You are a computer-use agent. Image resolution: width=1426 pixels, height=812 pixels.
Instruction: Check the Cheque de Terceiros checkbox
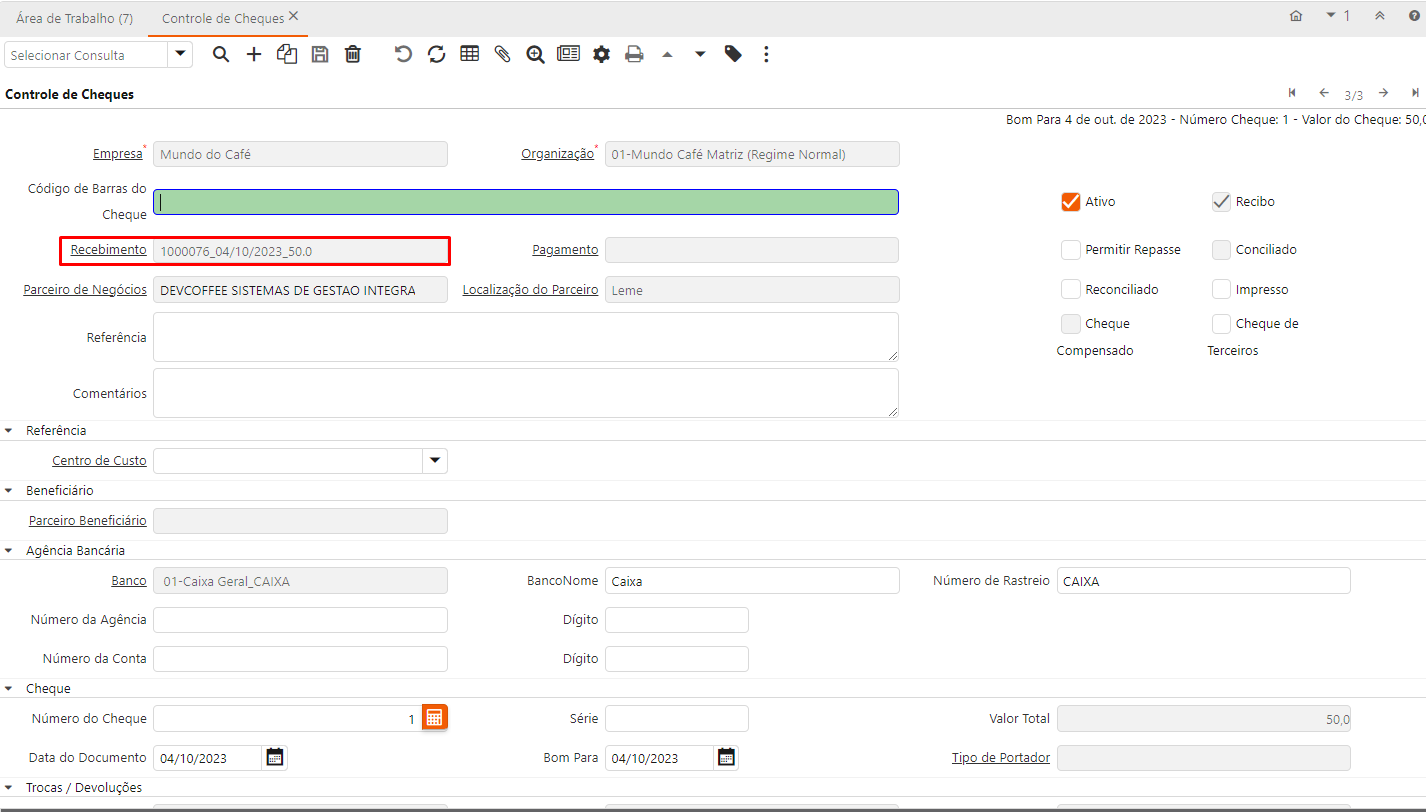tap(1221, 324)
